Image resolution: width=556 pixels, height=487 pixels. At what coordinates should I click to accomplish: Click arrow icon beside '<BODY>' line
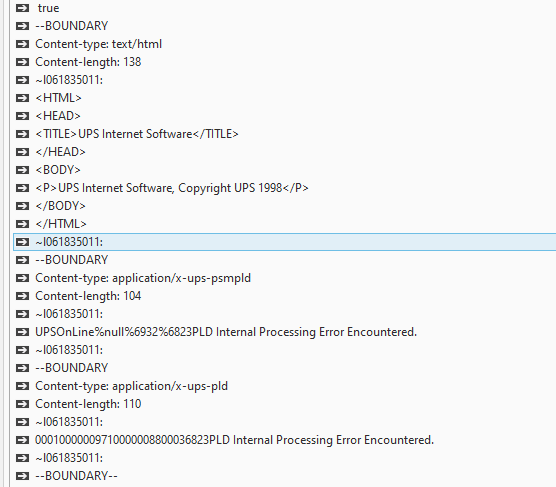point(22,170)
